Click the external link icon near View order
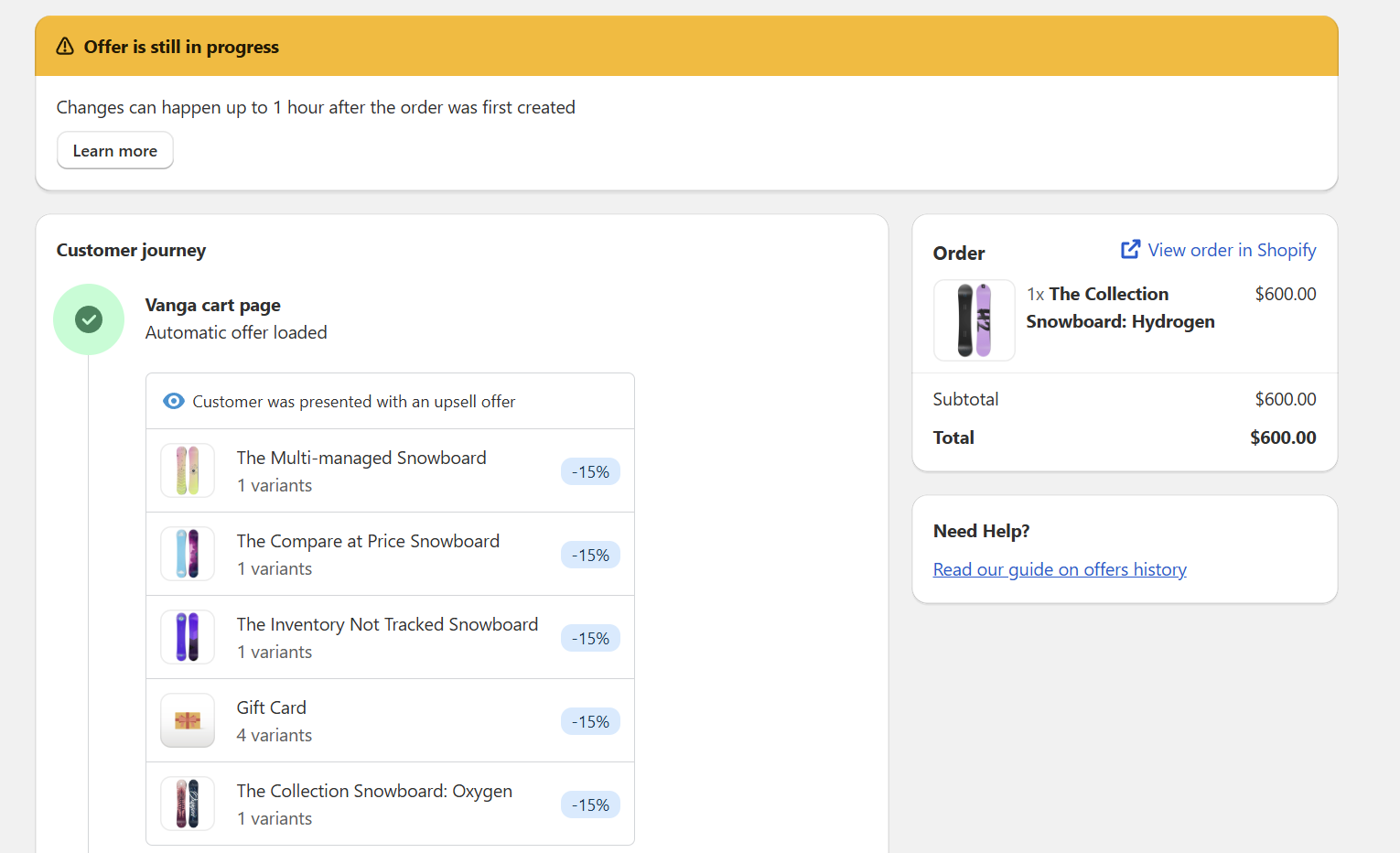 [1130, 250]
